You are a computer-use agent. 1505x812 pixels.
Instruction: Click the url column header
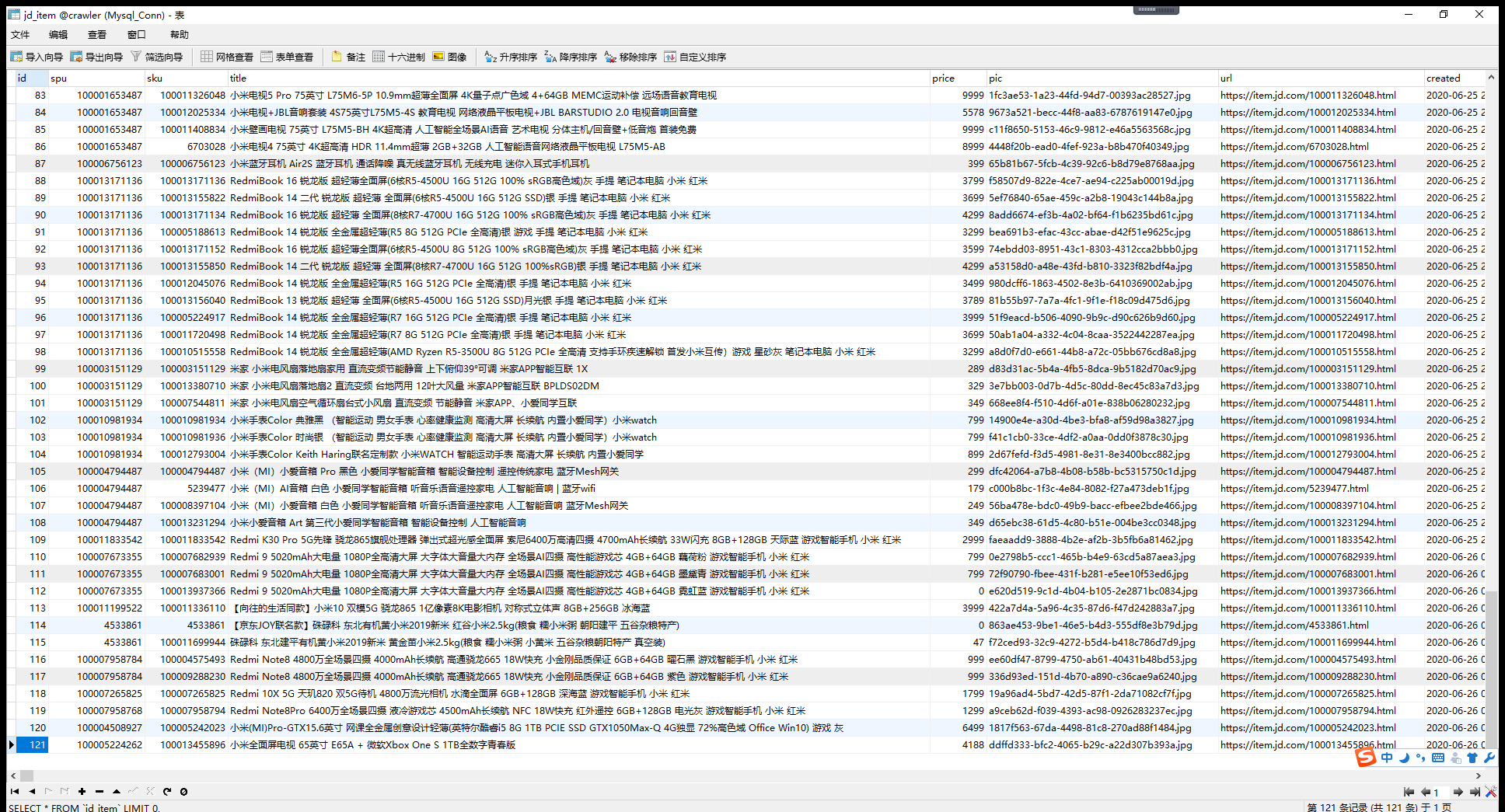[x=1321, y=78]
